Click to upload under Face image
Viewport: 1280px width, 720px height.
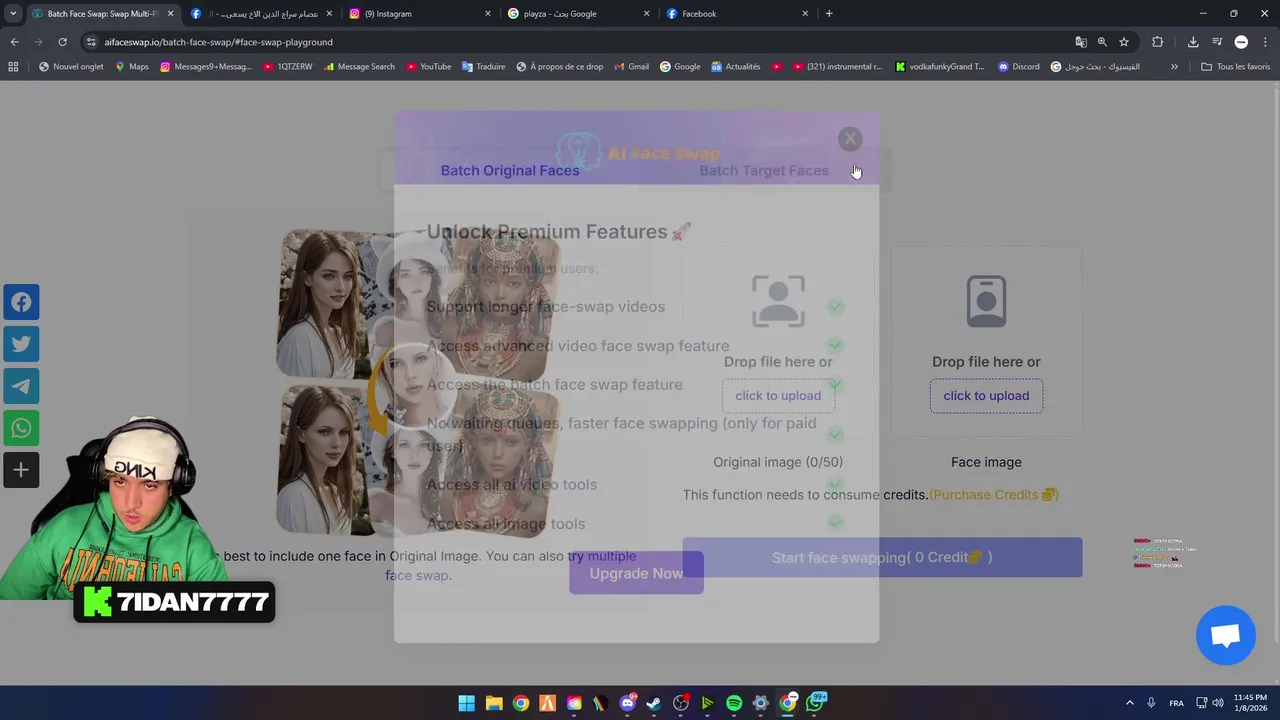986,395
